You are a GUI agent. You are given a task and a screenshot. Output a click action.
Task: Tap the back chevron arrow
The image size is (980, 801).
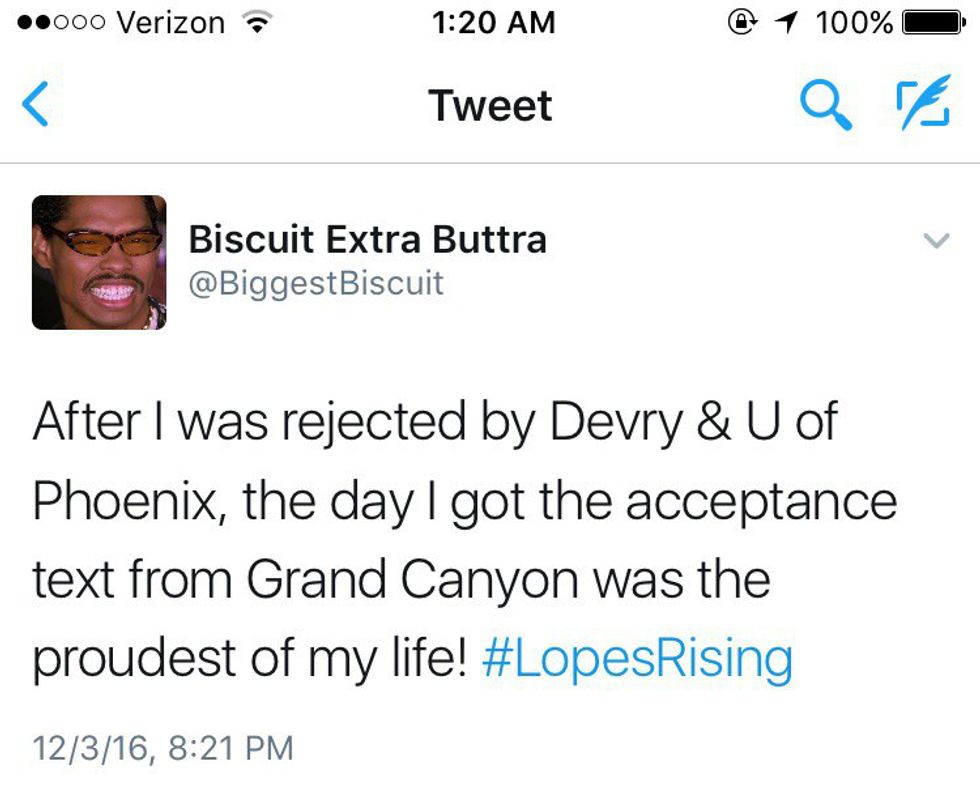(x=35, y=105)
